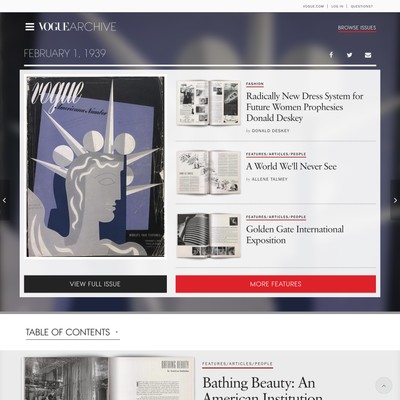Open the Questions? link
Viewport: 400px width, 400px height.
pos(362,6)
